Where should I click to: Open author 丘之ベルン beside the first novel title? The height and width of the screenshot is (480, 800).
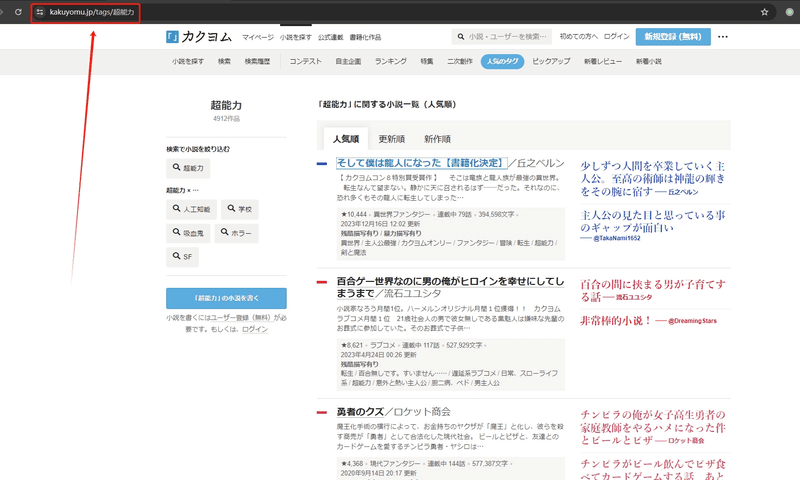coord(541,163)
